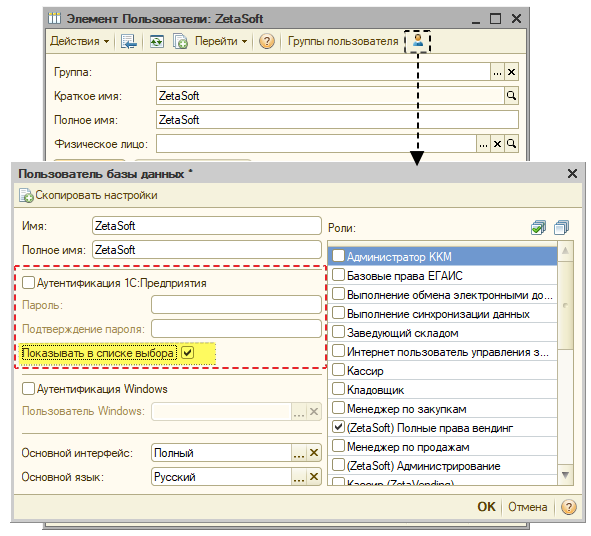
Task: Check the Кладовщик role
Action: 338,389
